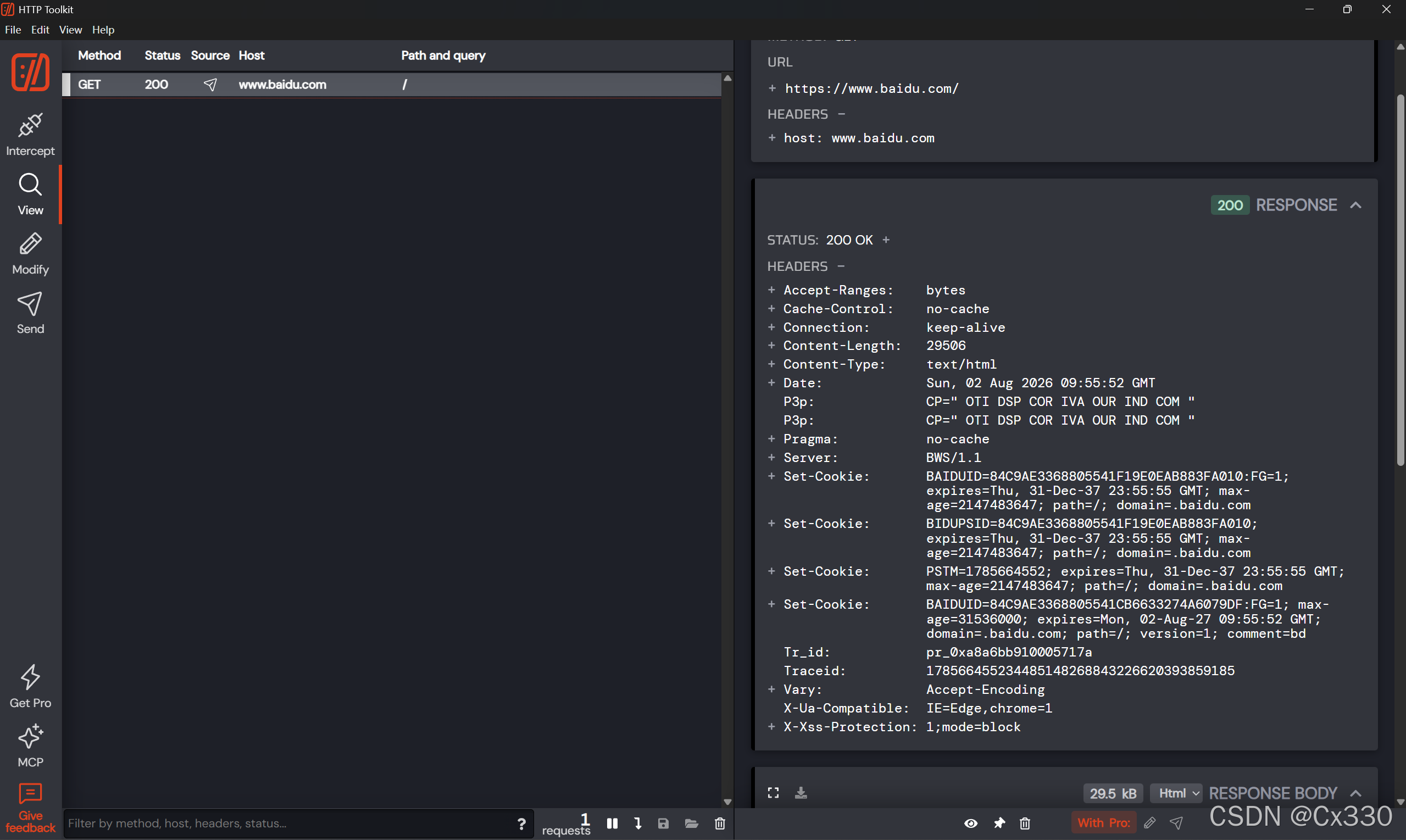The height and width of the screenshot is (840, 1406).
Task: Click request list scrollbar up arrow
Action: coord(728,78)
